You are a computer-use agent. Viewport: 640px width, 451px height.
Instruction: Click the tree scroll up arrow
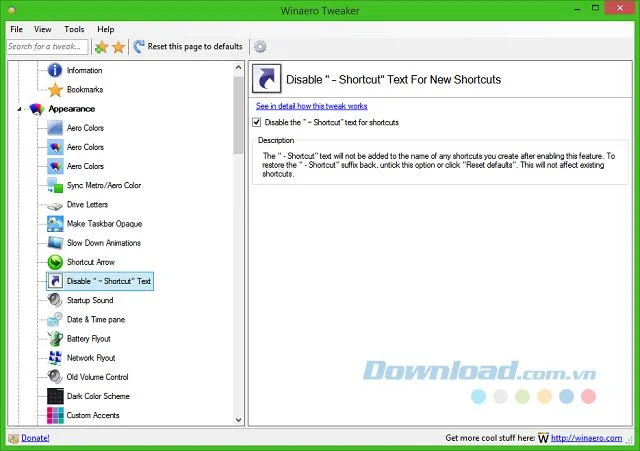coord(239,67)
